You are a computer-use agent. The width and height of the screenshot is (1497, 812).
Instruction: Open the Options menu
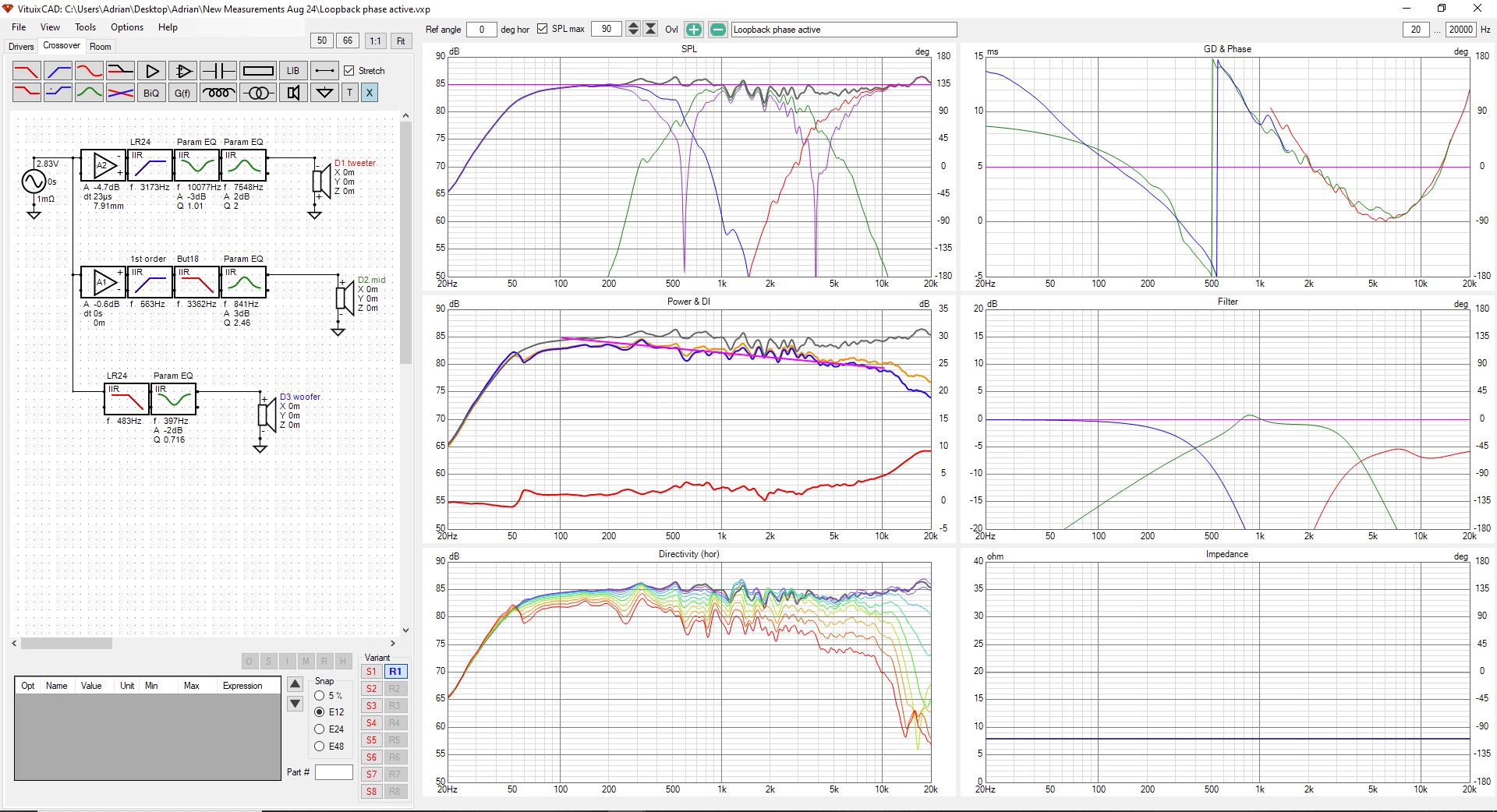click(127, 27)
